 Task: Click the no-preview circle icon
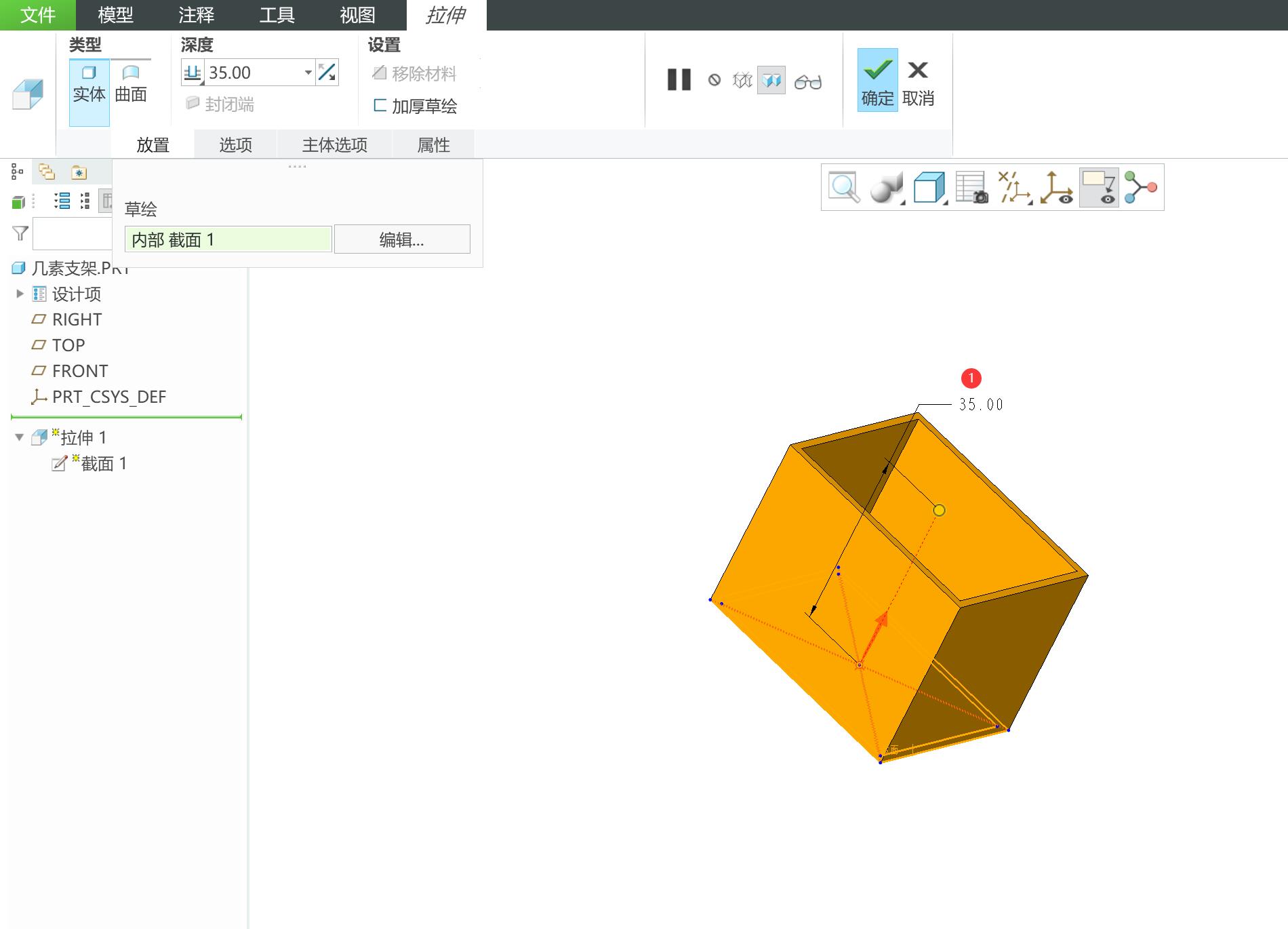[715, 80]
